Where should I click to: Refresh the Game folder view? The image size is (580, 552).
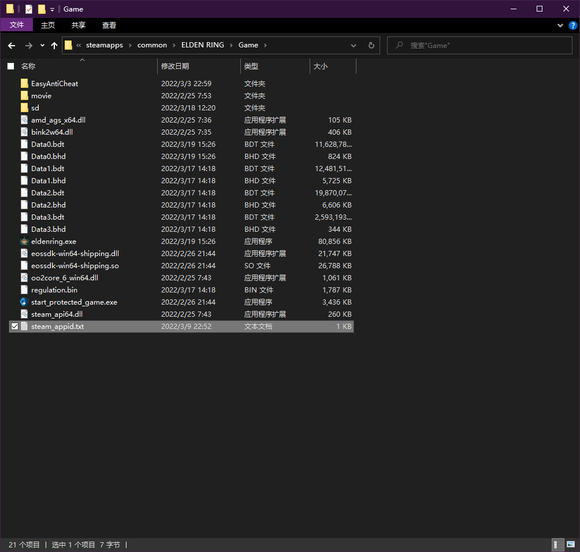tap(371, 46)
